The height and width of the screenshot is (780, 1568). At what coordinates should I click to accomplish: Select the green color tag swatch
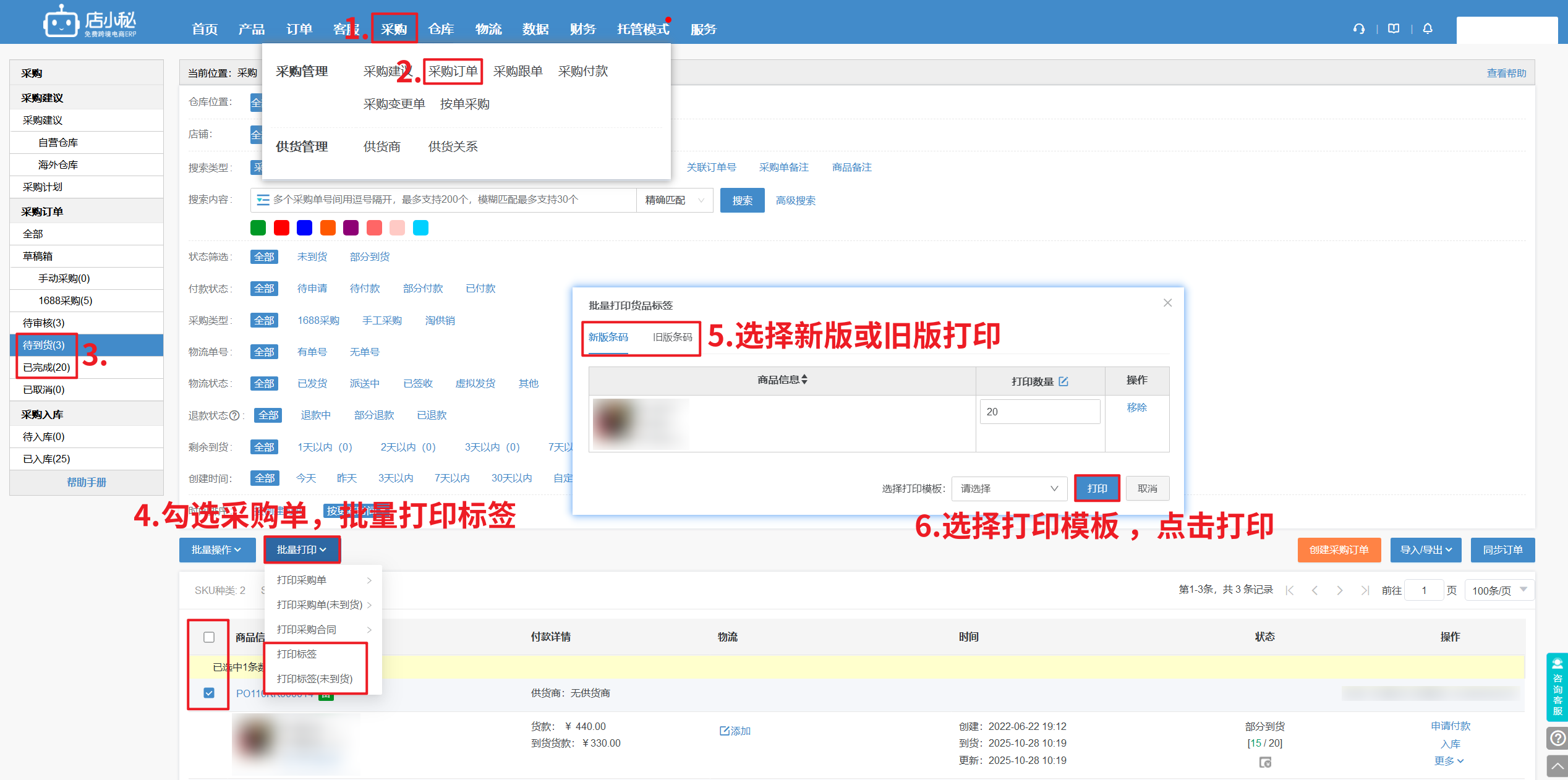tap(258, 228)
